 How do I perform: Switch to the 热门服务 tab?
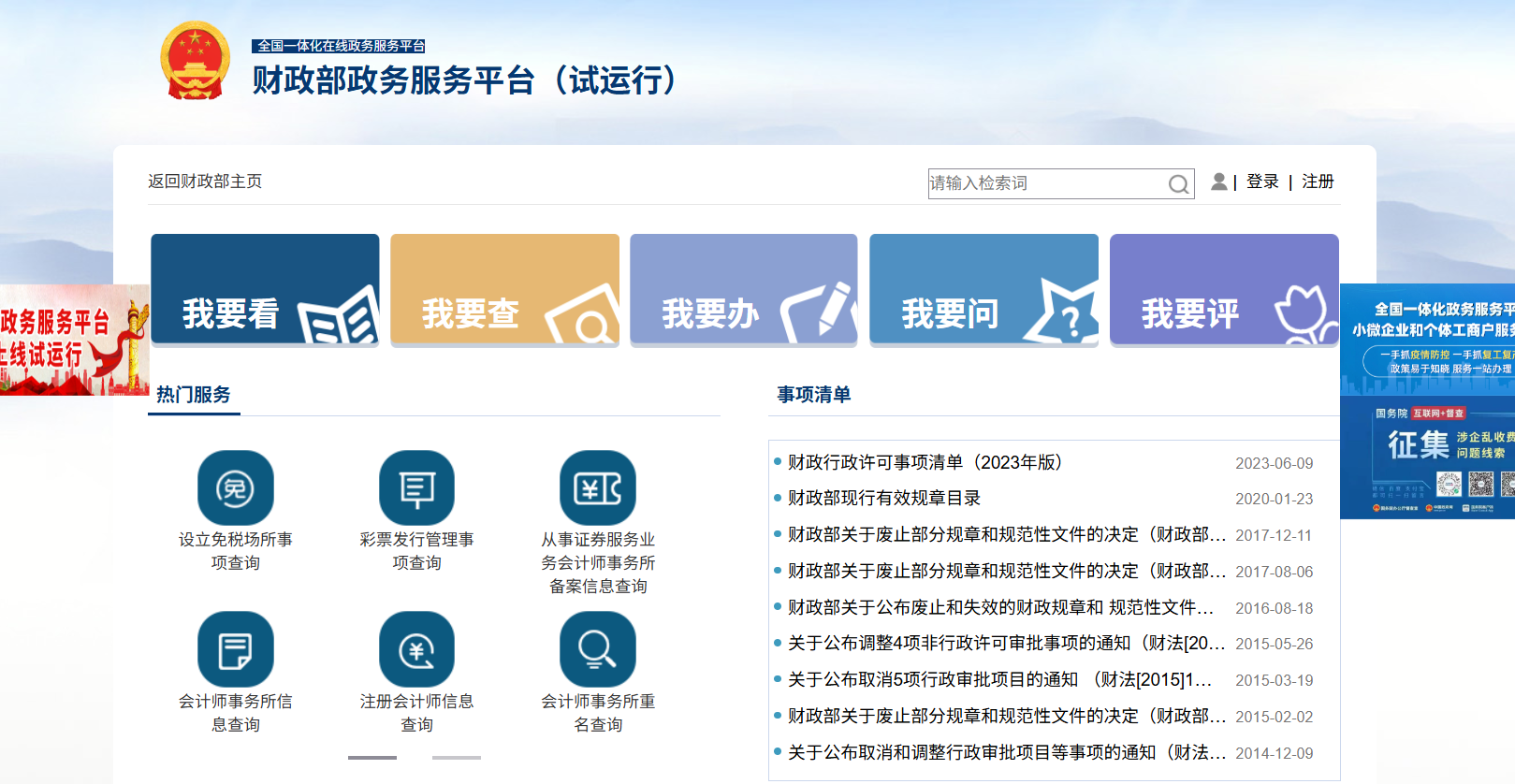click(194, 395)
